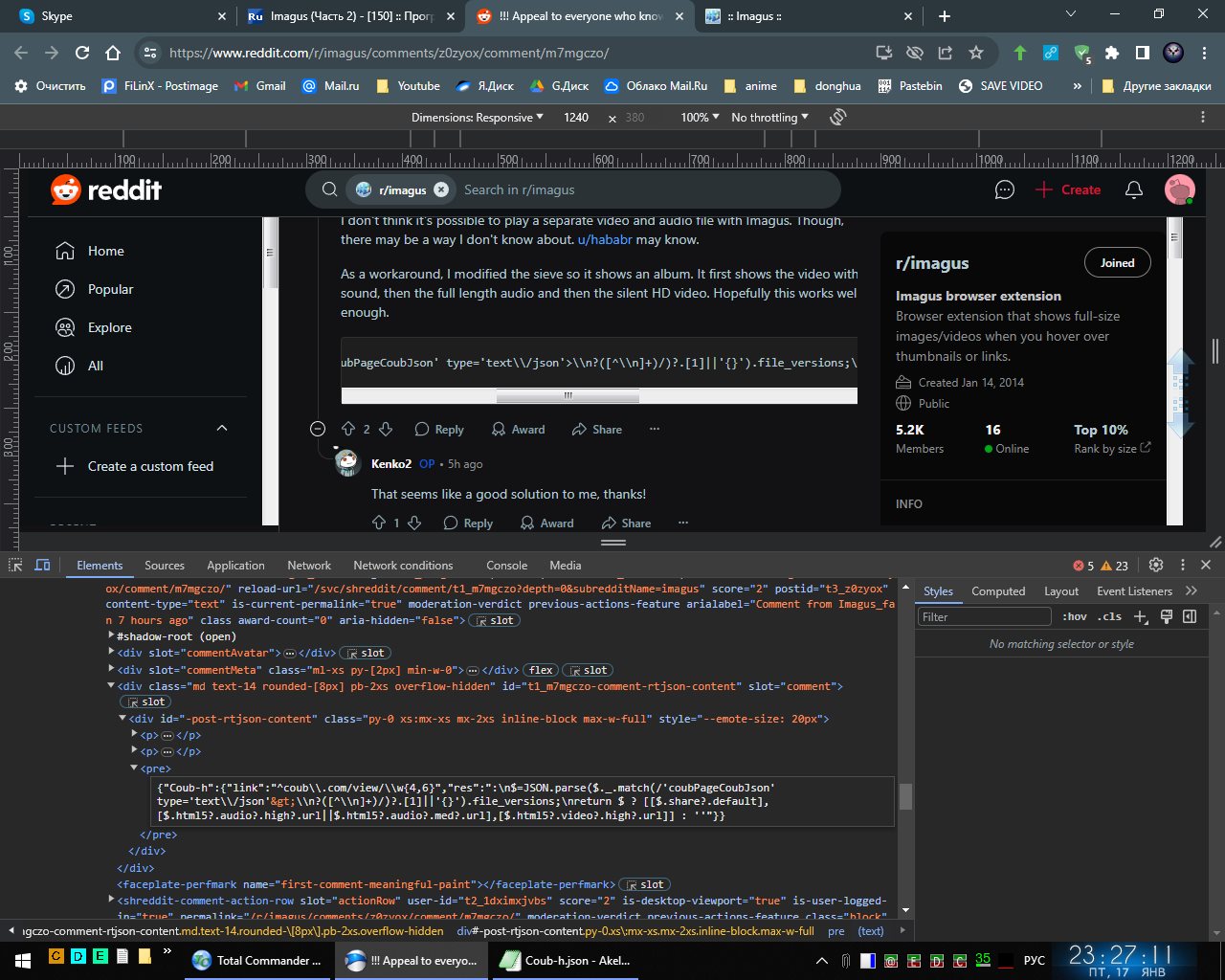
Task: Open more options for the top comment
Action: point(655,430)
